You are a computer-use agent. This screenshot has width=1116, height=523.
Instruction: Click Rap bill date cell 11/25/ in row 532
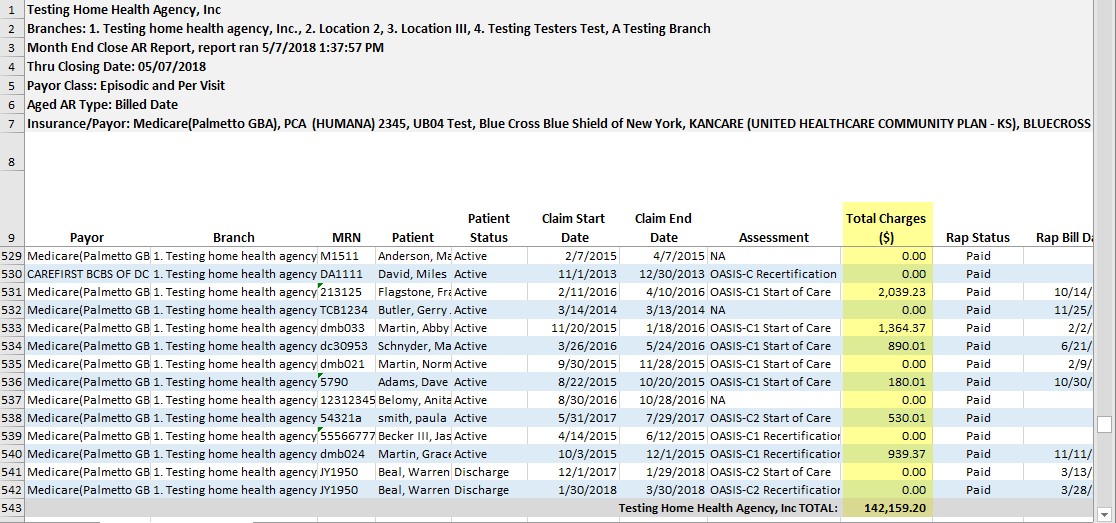point(1057,310)
